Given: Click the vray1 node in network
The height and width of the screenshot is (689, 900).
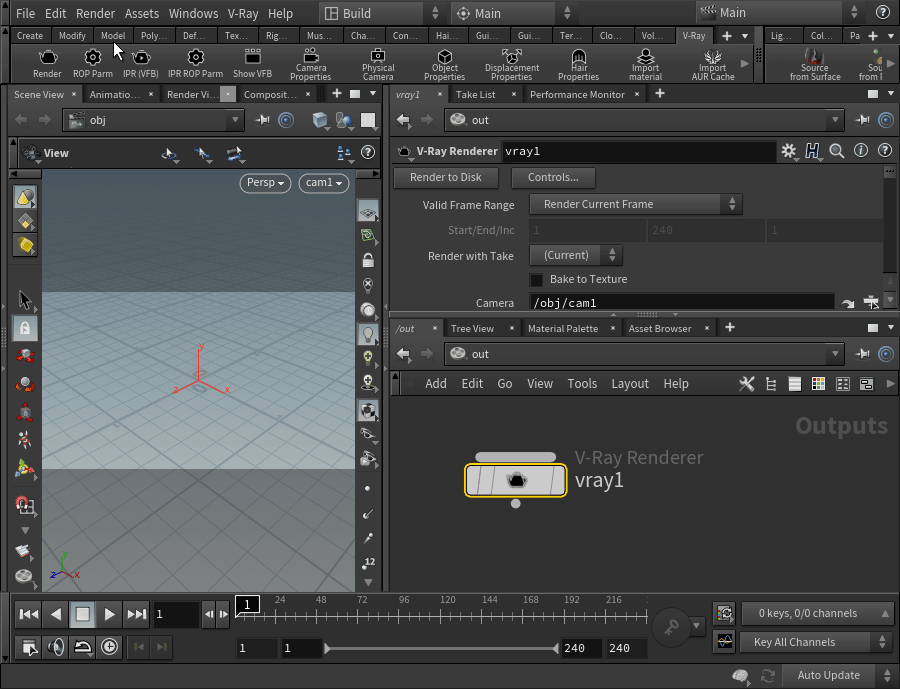Looking at the screenshot, I should click(x=515, y=481).
